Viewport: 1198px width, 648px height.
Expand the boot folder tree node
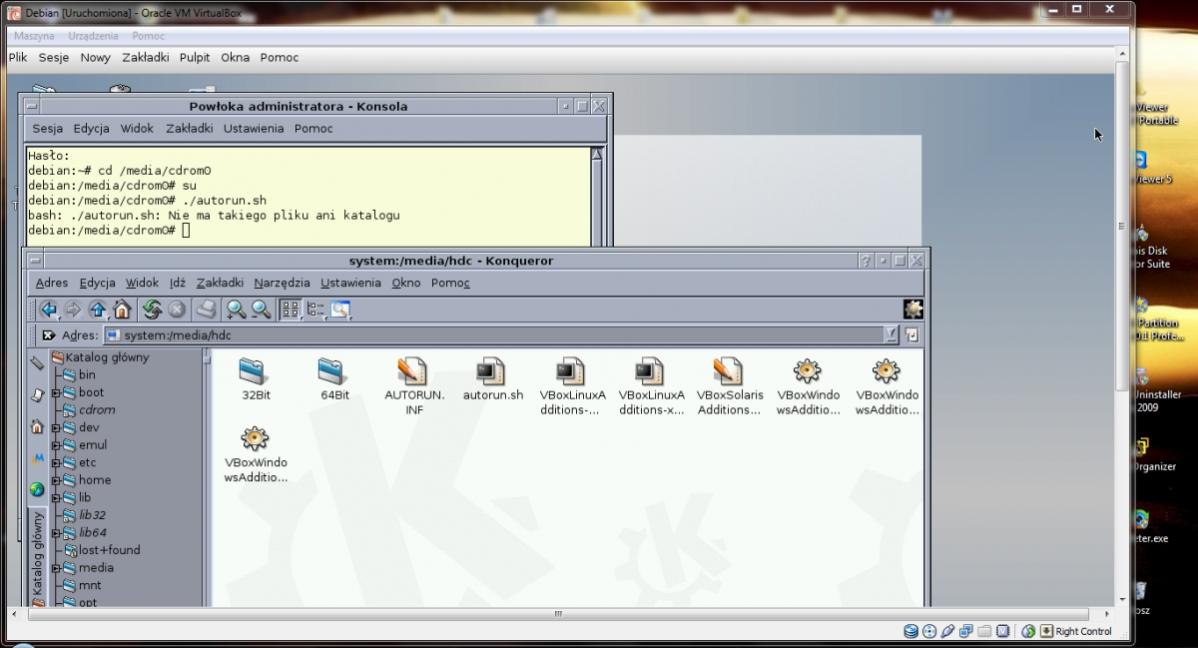coord(57,393)
